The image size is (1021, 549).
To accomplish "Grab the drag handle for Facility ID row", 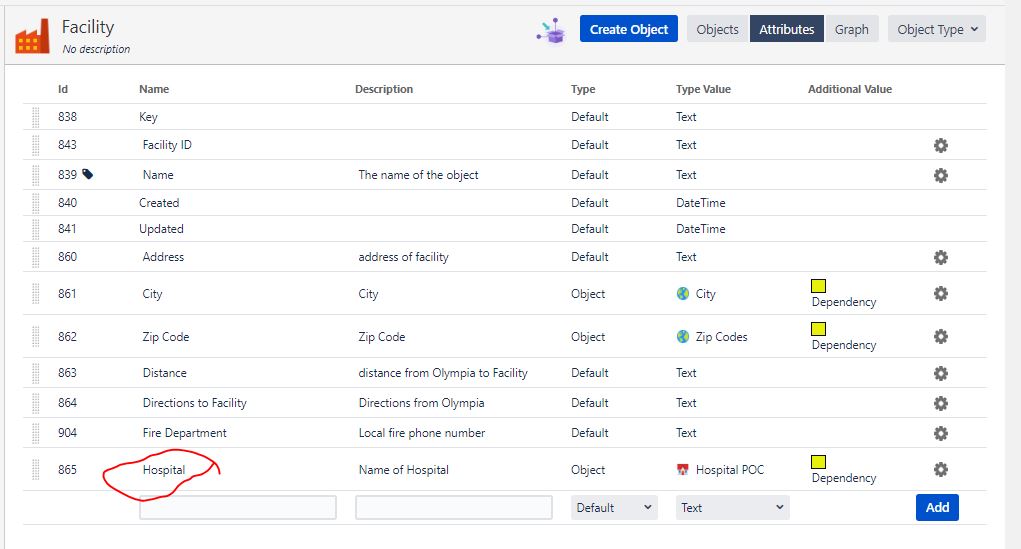I will tap(36, 145).
